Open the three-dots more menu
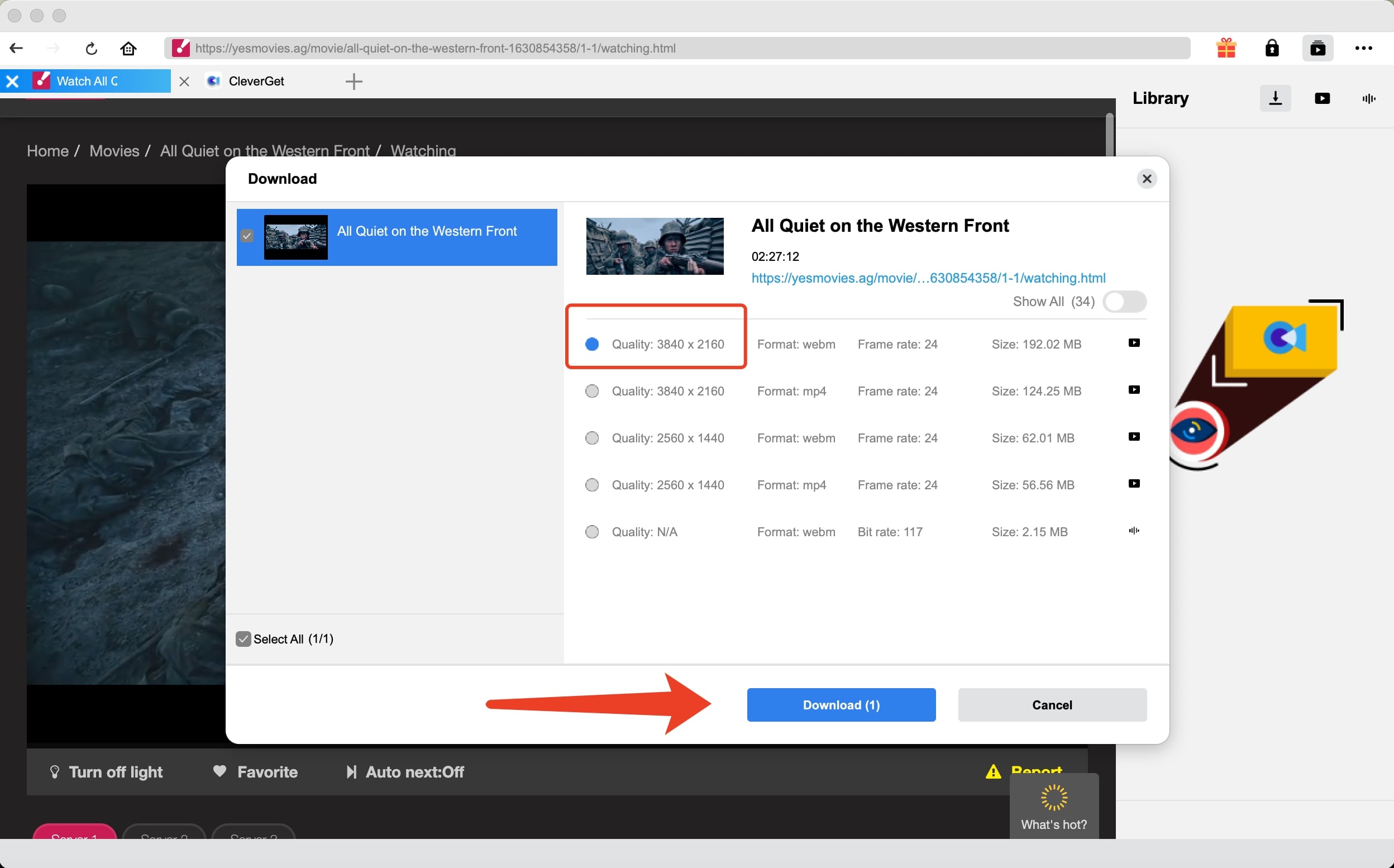Image resolution: width=1394 pixels, height=868 pixels. tap(1364, 48)
